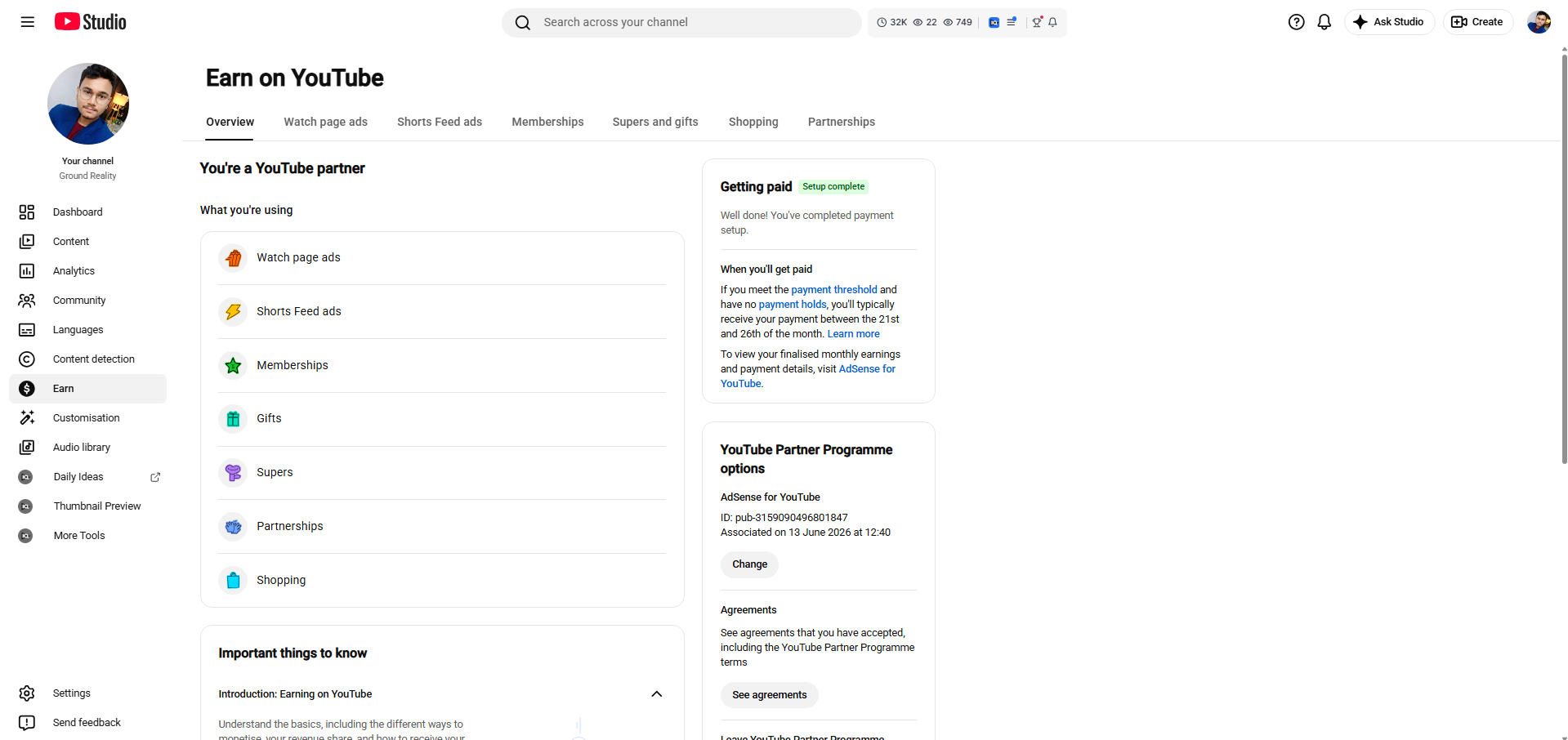
Task: Select Earn in the sidebar
Action: click(x=87, y=389)
